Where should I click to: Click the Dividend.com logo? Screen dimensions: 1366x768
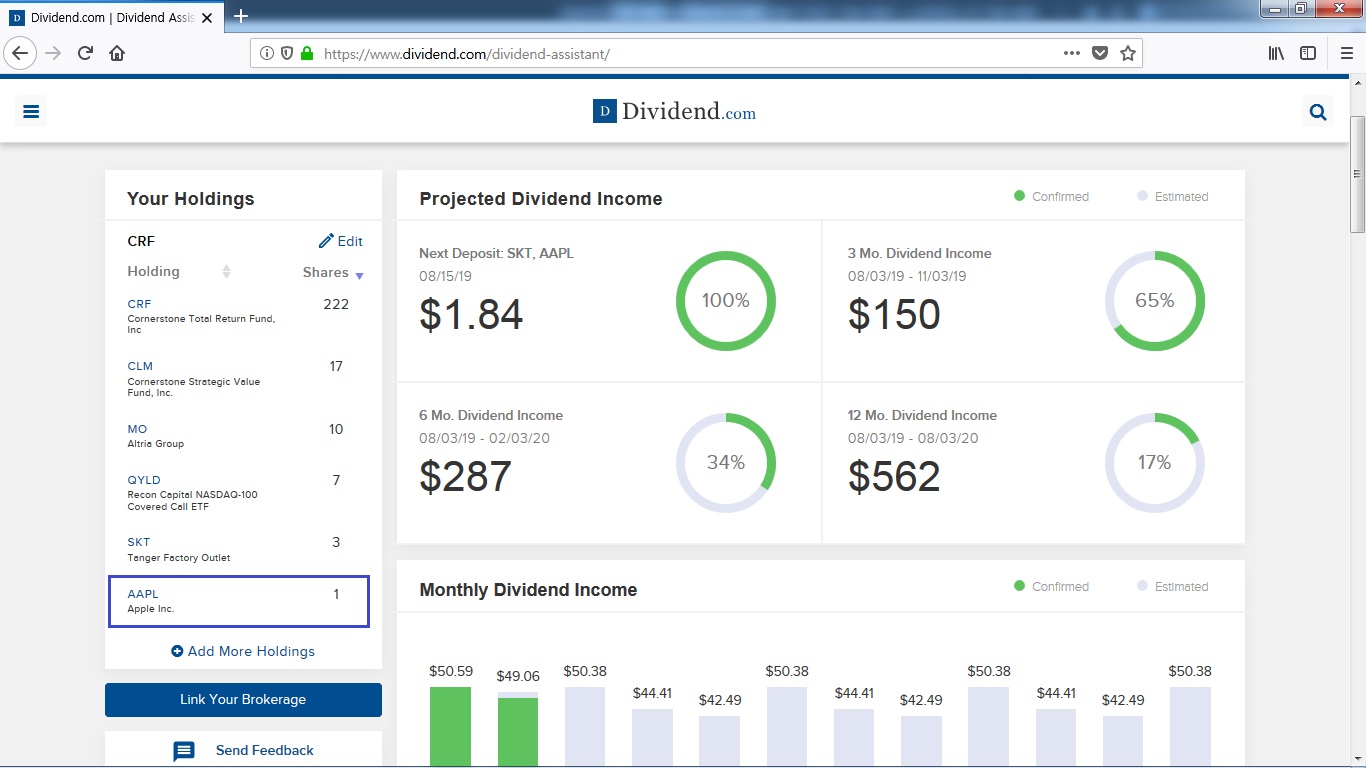pos(674,112)
